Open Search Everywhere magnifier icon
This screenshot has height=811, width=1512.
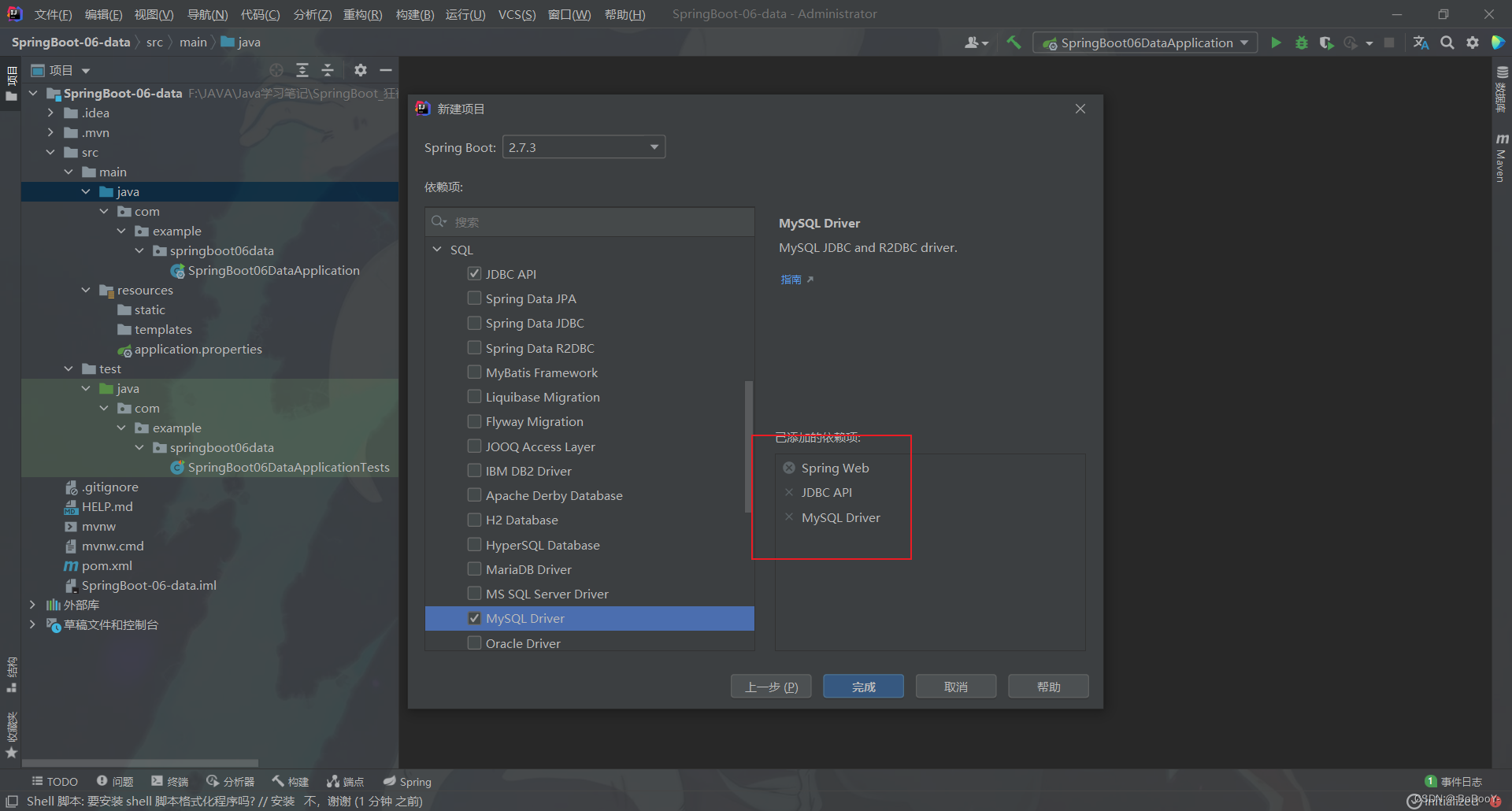1447,43
